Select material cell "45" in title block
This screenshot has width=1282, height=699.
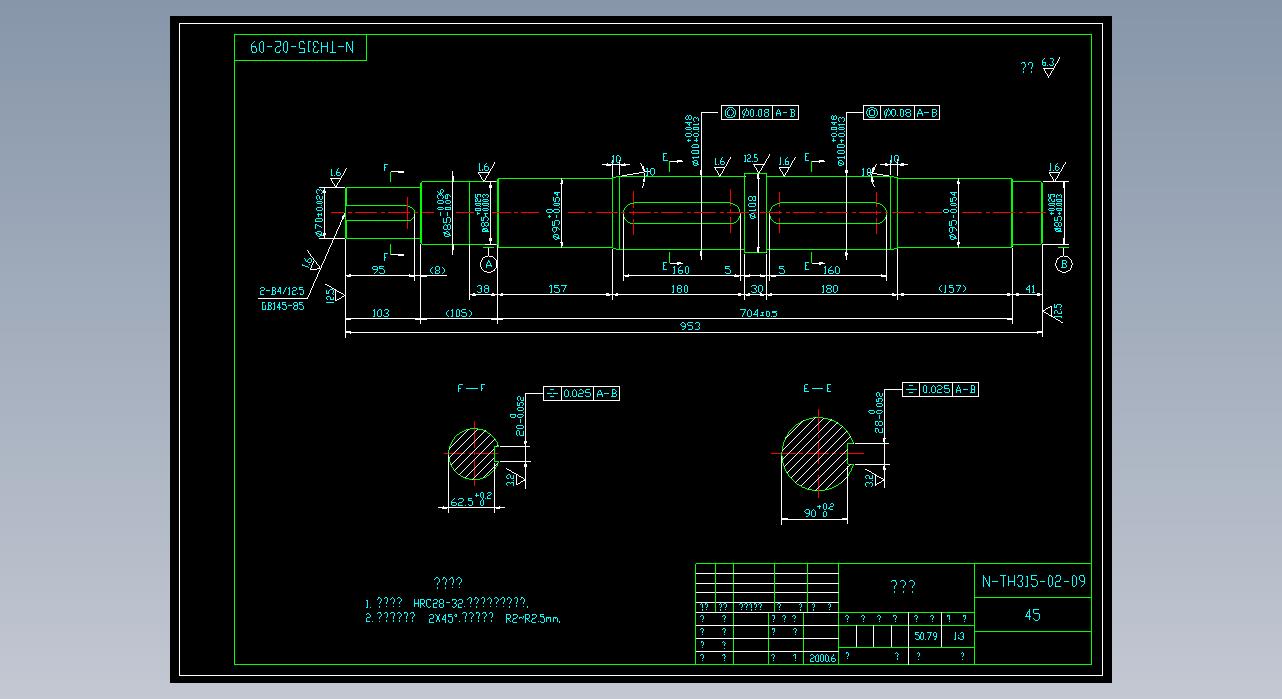1033,615
